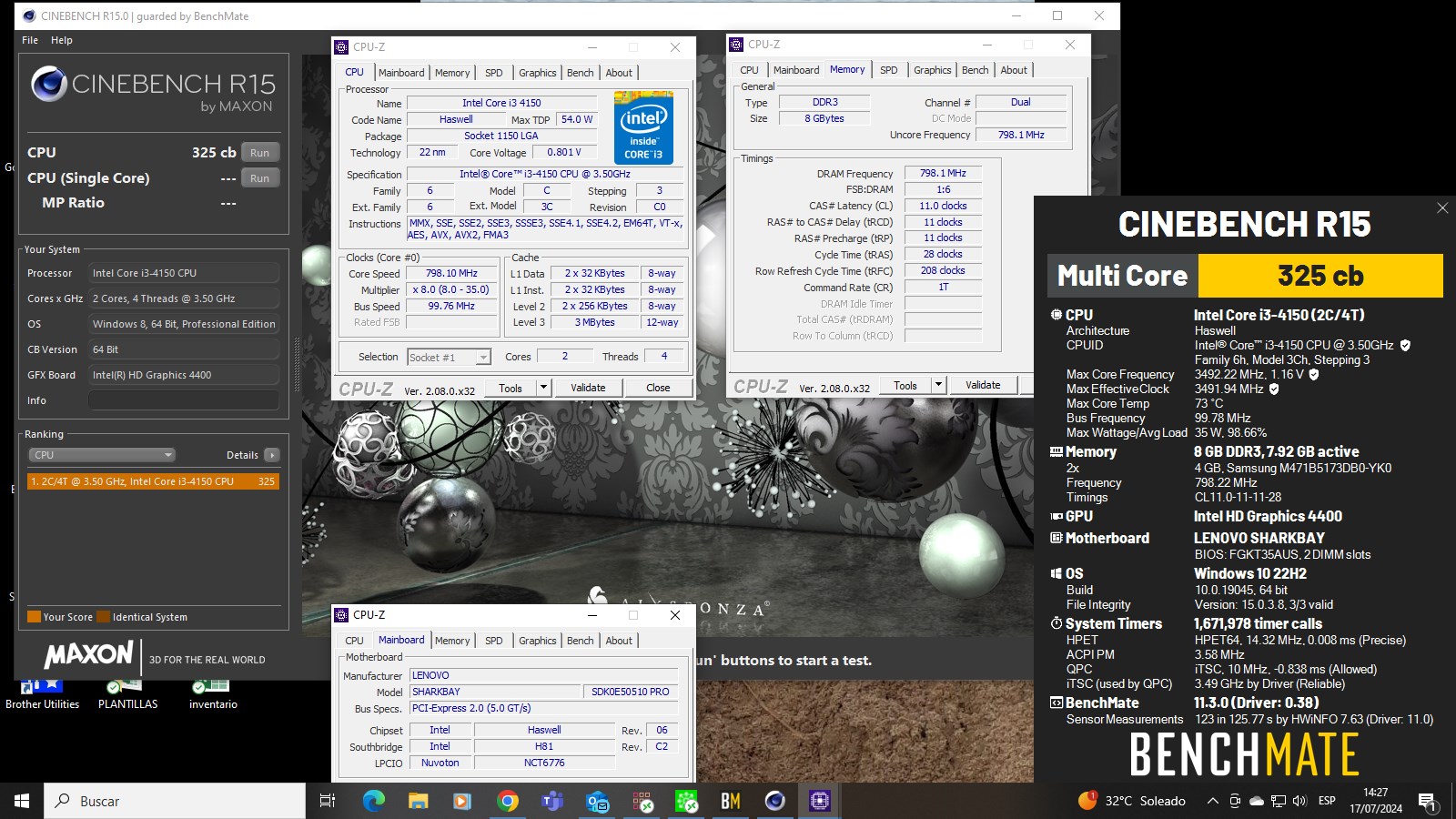Click the DRAM Frequency 798.1 MHz value
This screenshot has height=819, width=1456.
point(943,173)
